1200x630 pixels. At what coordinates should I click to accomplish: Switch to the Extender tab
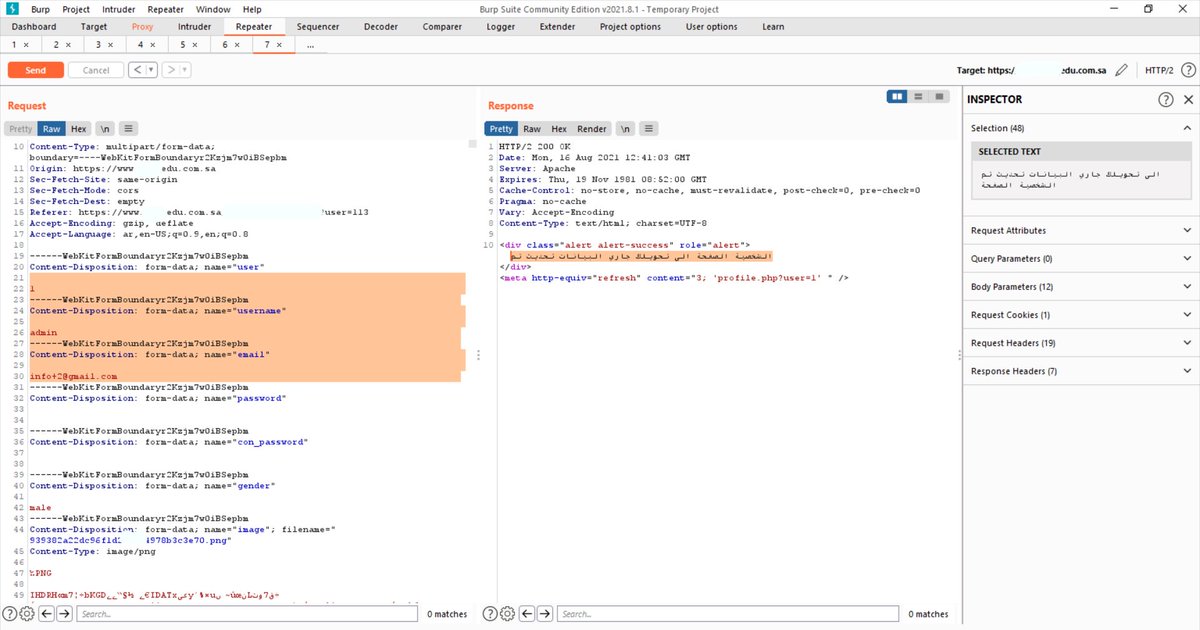point(558,27)
